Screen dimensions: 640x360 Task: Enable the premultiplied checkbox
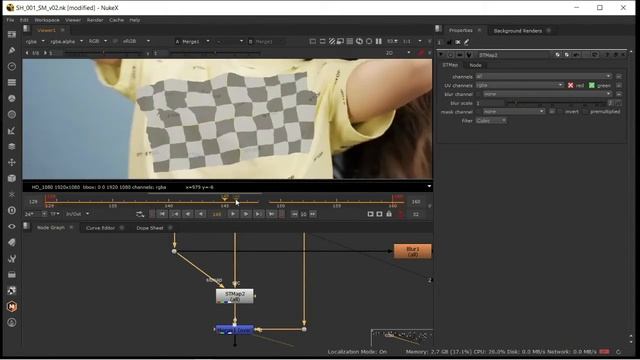[586, 111]
